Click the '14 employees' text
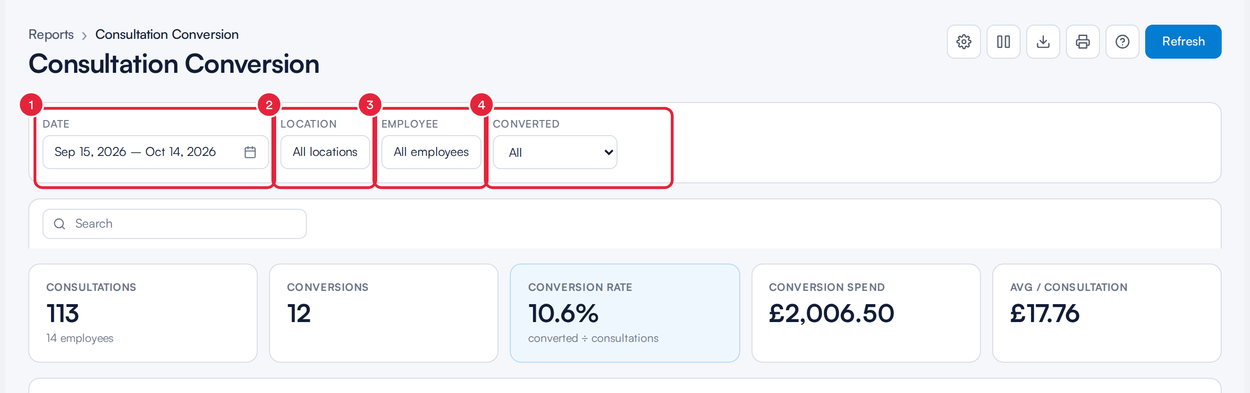Viewport: 1250px width, 393px height. [80, 338]
